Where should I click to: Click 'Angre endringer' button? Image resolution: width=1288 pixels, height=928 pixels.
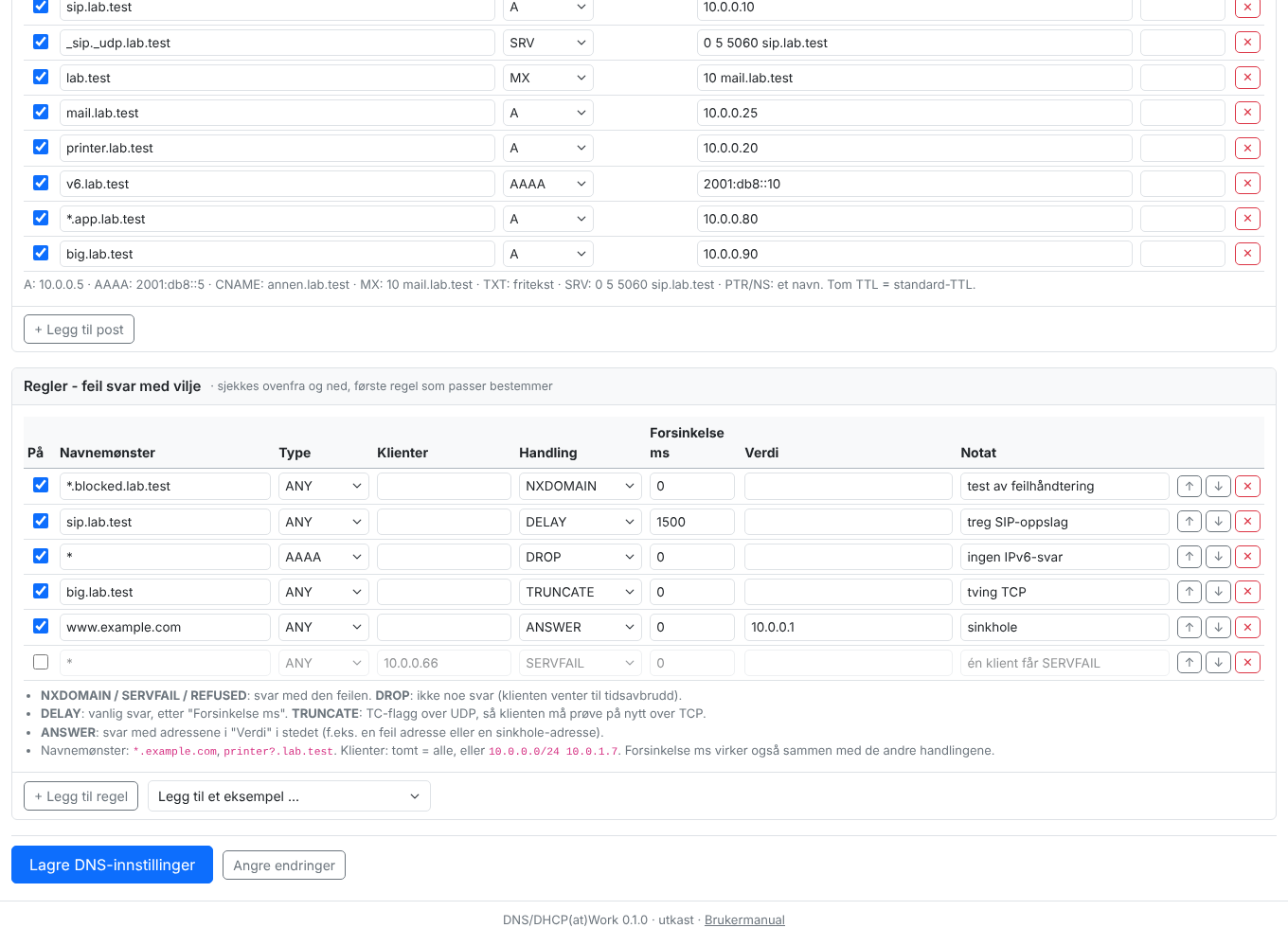284,866
